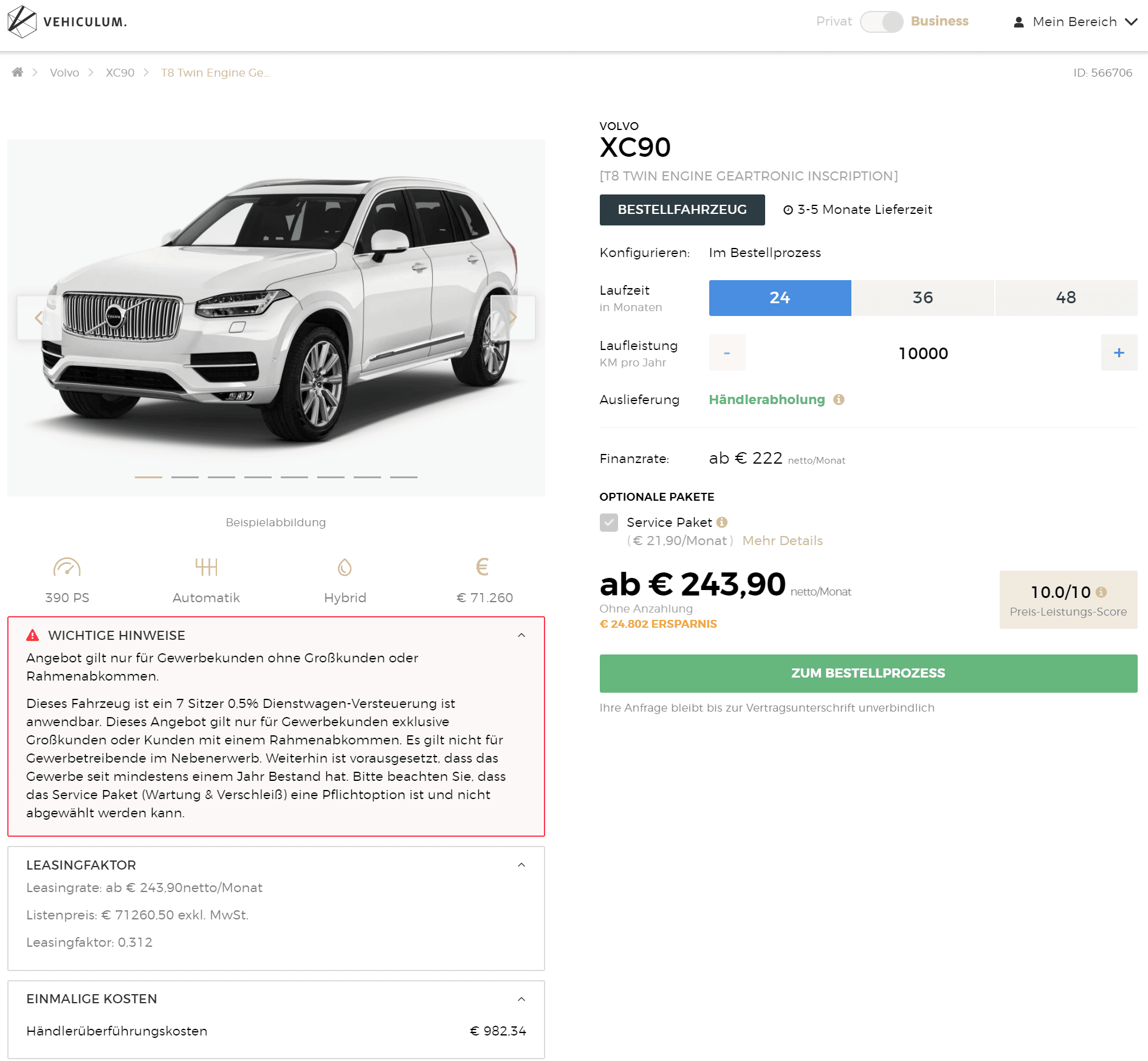Click the Vehiculum logo
Image resolution: width=1148 pixels, height=1061 pixels.
click(67, 22)
